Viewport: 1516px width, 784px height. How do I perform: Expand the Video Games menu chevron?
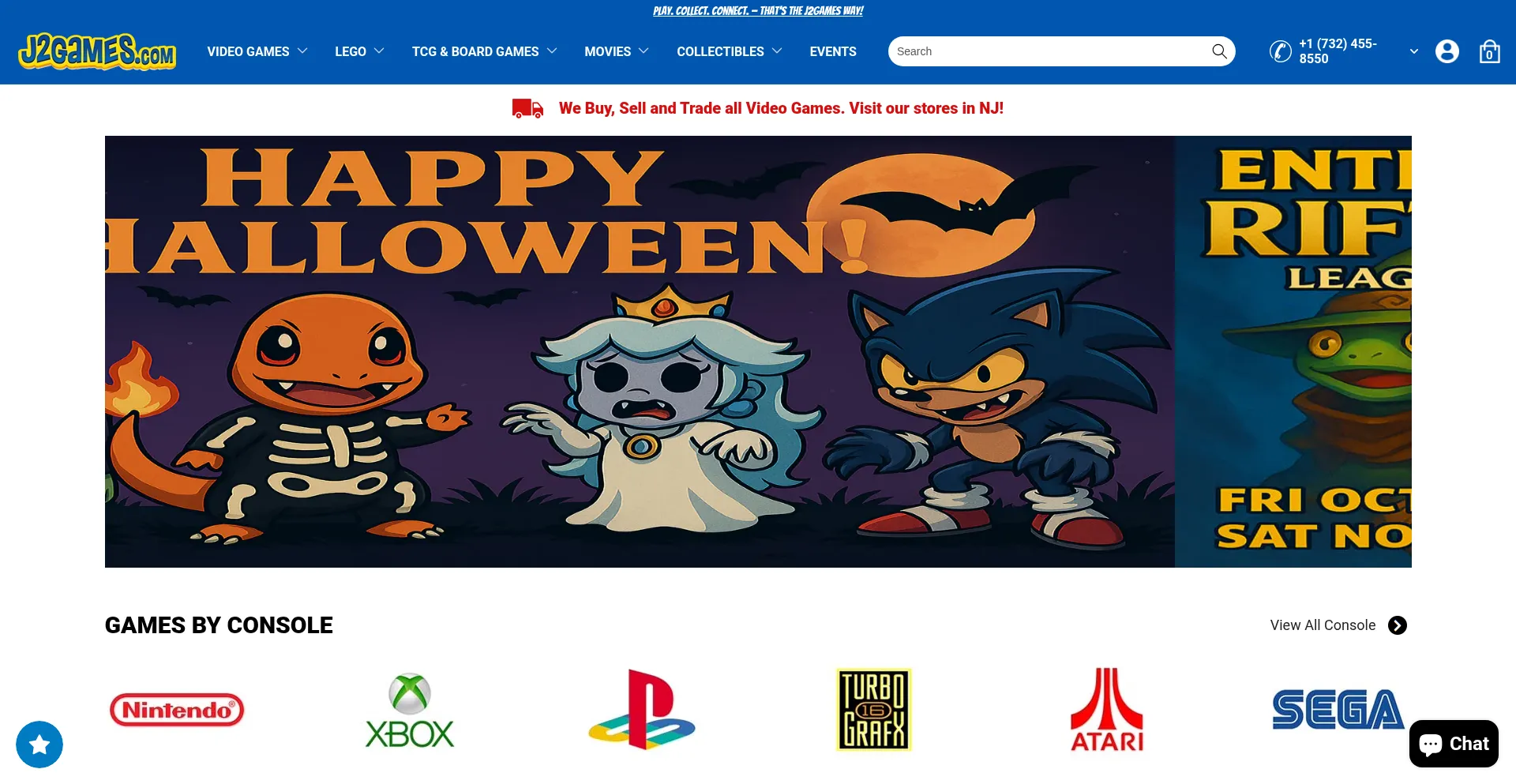tap(302, 51)
